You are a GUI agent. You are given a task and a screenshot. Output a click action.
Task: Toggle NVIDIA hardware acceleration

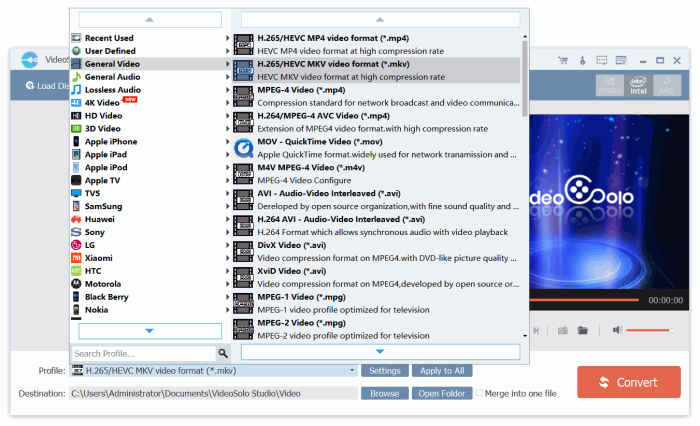click(610, 85)
